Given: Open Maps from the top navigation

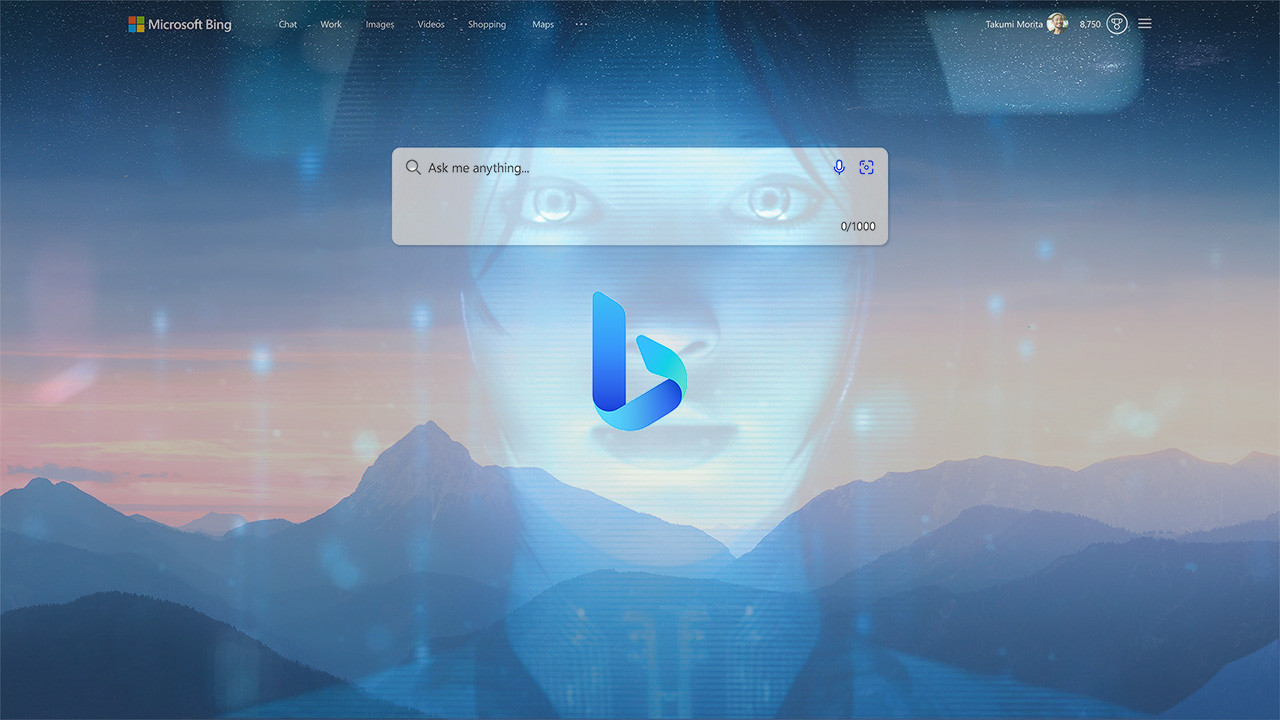Looking at the screenshot, I should pyautogui.click(x=543, y=24).
